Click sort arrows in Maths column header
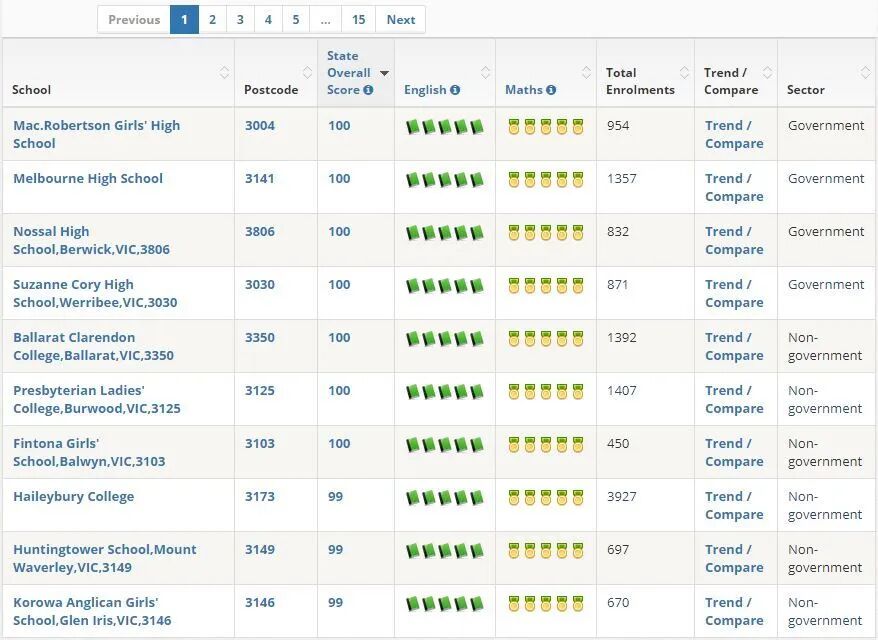 (586, 72)
